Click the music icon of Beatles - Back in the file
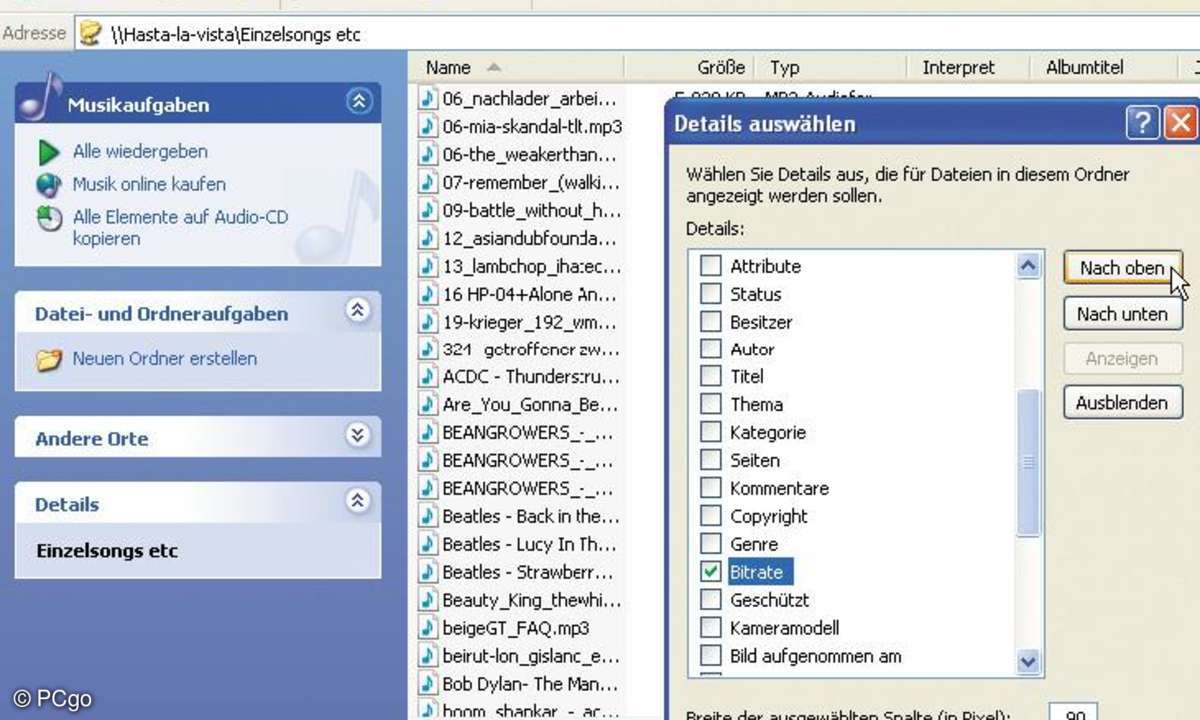Image resolution: width=1200 pixels, height=720 pixels. [428, 516]
